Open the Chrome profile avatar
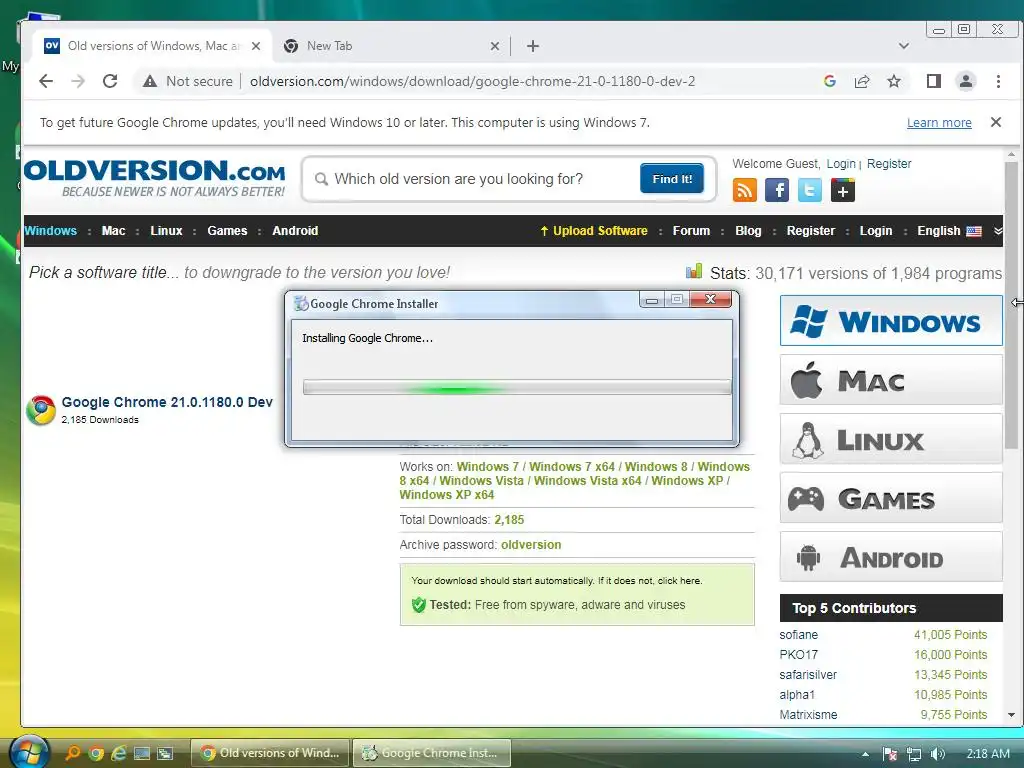 point(966,81)
